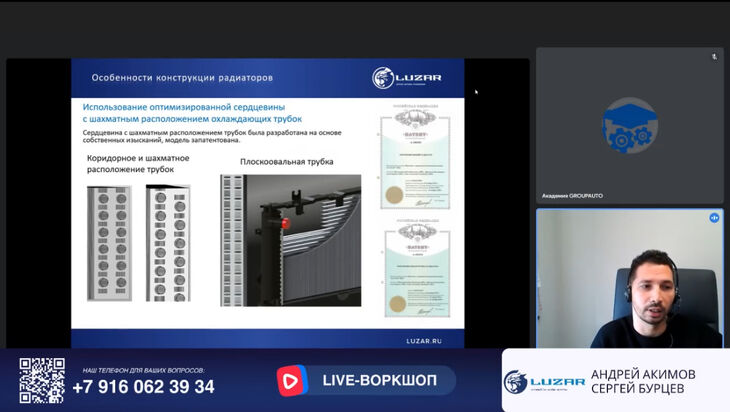Screen dimensions: 730x412
Task: Click the slide title Особенности конструкции радиаторов
Action: [x=182, y=78]
